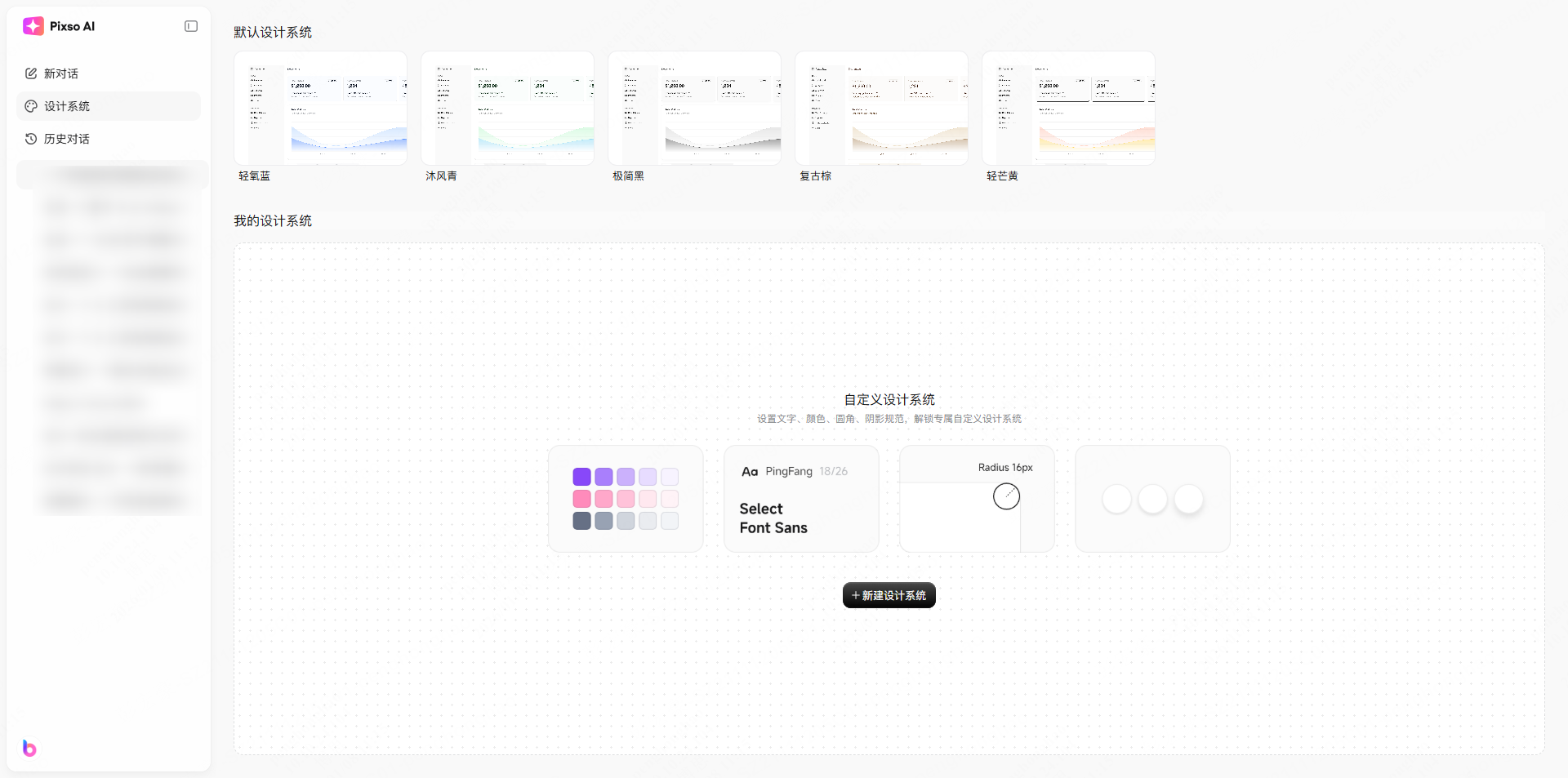
Task: Open the 设计系统 menu item
Action: [x=109, y=106]
